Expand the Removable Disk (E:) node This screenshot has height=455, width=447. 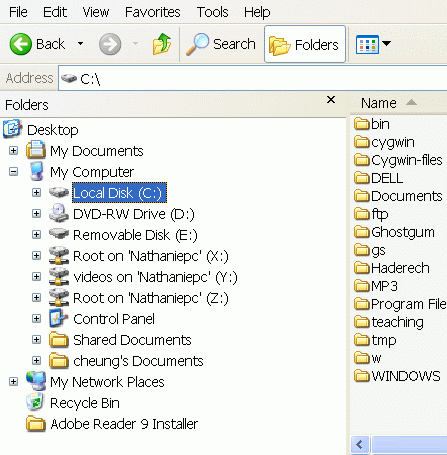pos(36,235)
